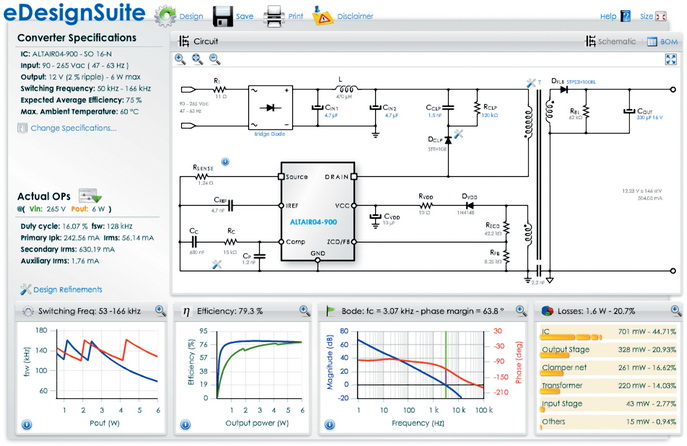Open the Disclaimer warning icon
Viewport: 687px width, 446px height.
tap(322, 16)
